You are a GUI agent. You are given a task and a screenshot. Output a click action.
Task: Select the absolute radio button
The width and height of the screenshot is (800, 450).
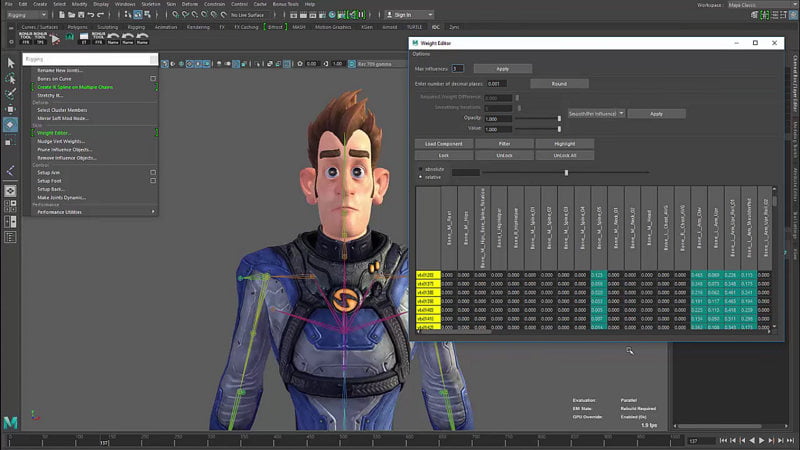420,169
